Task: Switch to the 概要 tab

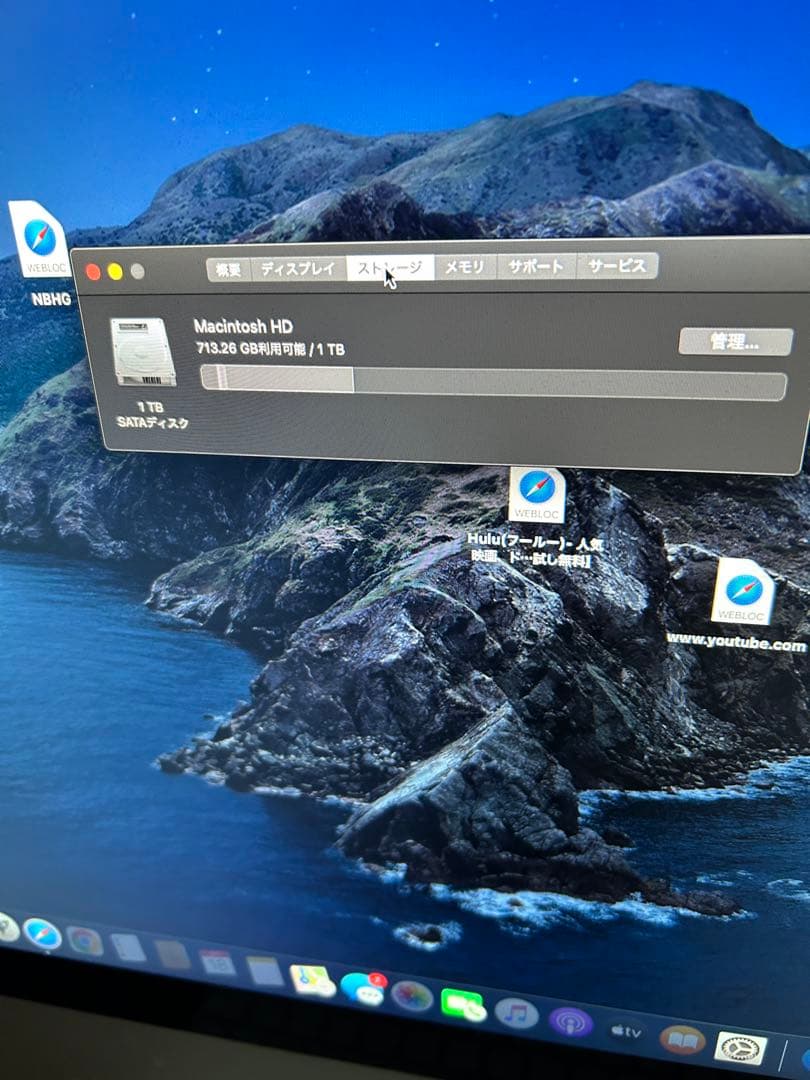Action: [228, 269]
